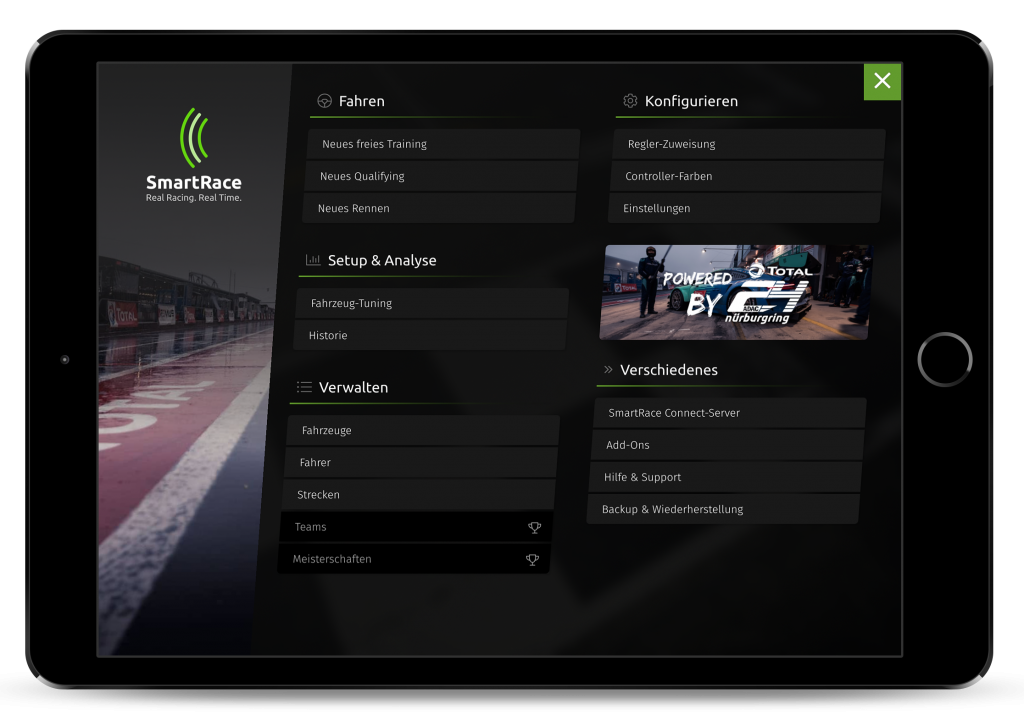
Task: Click the Fahren section heading
Action: [362, 101]
